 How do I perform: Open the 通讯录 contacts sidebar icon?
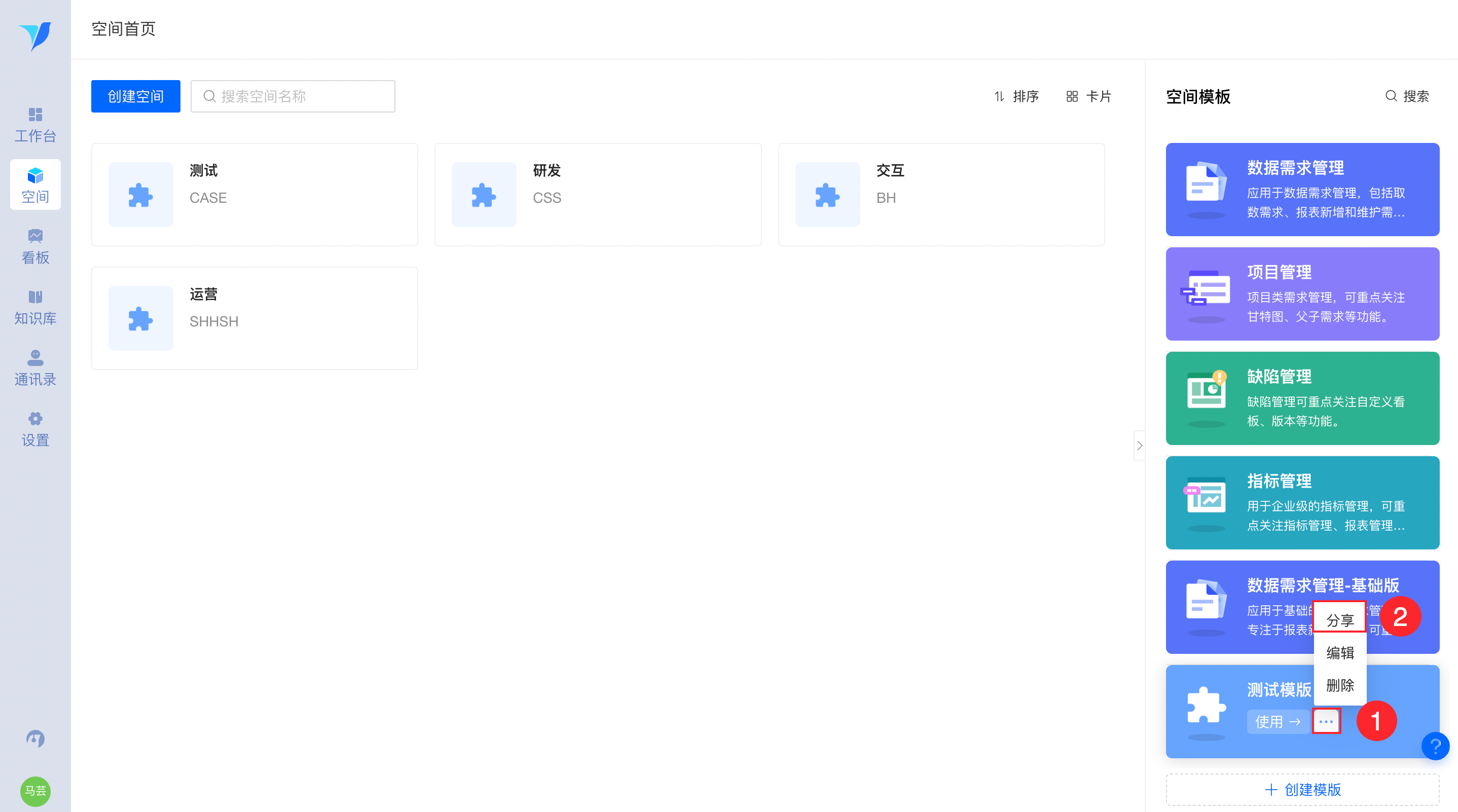point(35,368)
